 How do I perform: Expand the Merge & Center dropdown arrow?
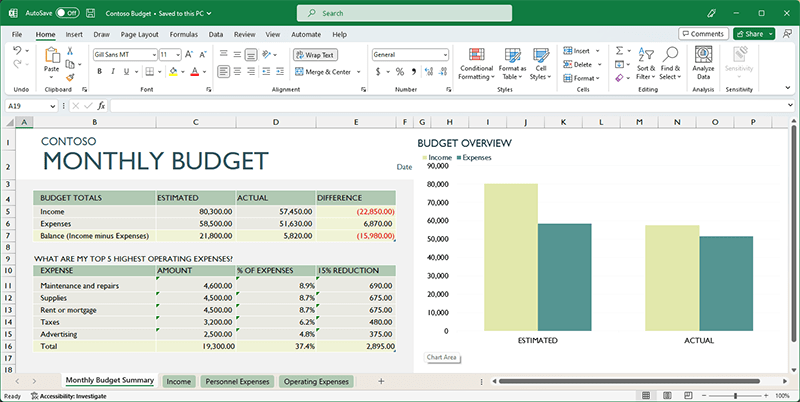click(357, 72)
